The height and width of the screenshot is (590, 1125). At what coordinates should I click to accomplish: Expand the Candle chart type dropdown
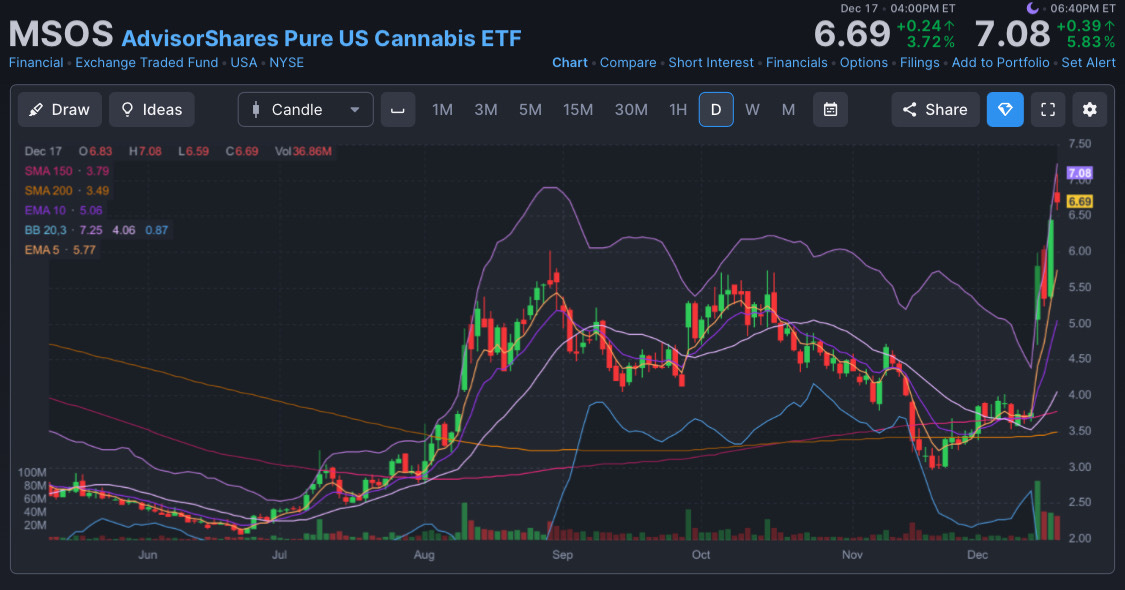pyautogui.click(x=306, y=110)
